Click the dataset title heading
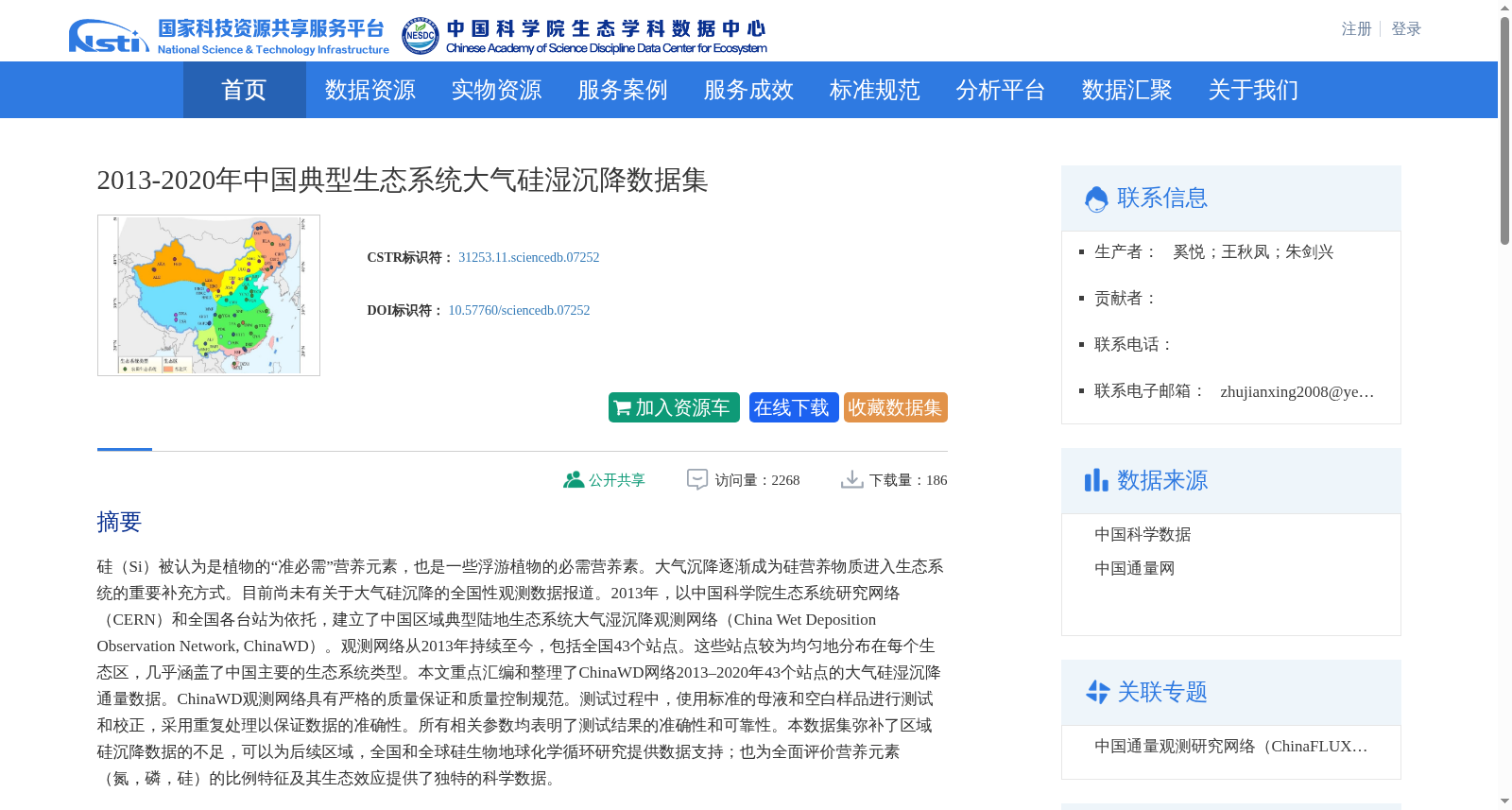Screen dimensions: 1512x810 [x=403, y=180]
